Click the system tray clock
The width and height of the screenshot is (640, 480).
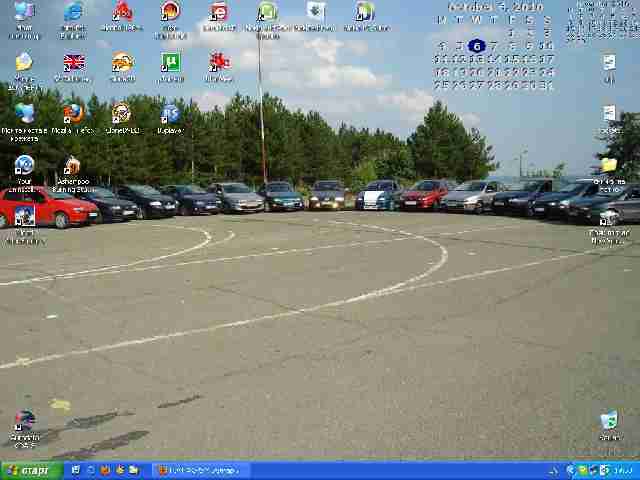[621, 470]
